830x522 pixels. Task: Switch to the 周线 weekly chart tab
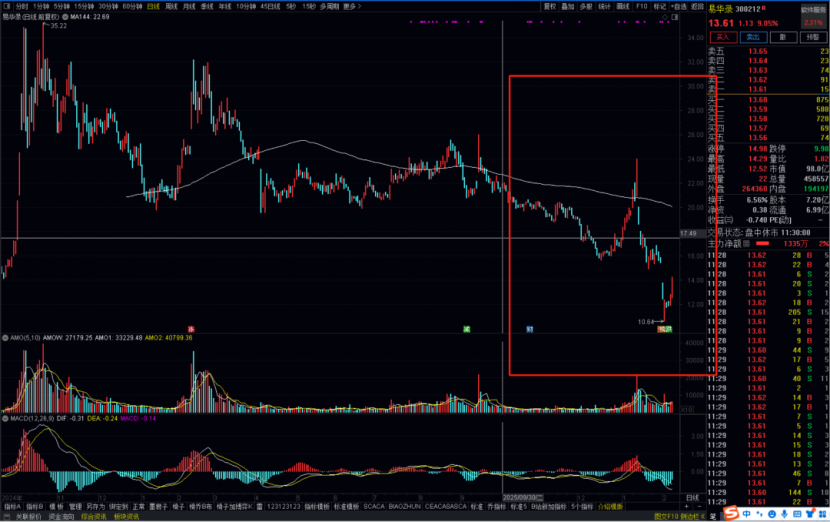click(x=171, y=5)
